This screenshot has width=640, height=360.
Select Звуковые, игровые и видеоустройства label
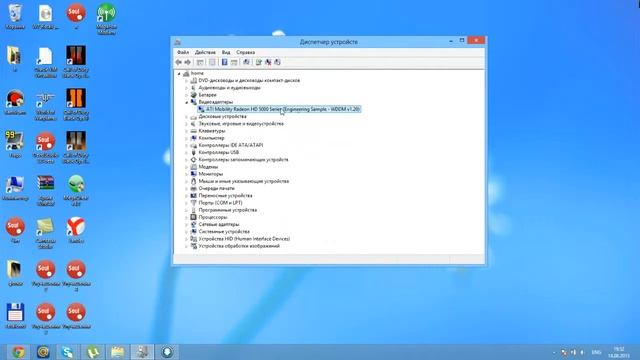pos(241,124)
